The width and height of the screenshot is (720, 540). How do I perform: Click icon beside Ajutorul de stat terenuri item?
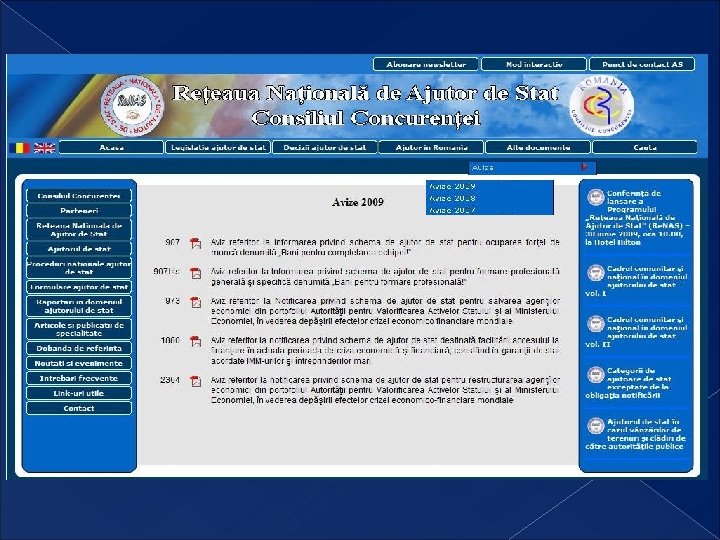[596, 426]
